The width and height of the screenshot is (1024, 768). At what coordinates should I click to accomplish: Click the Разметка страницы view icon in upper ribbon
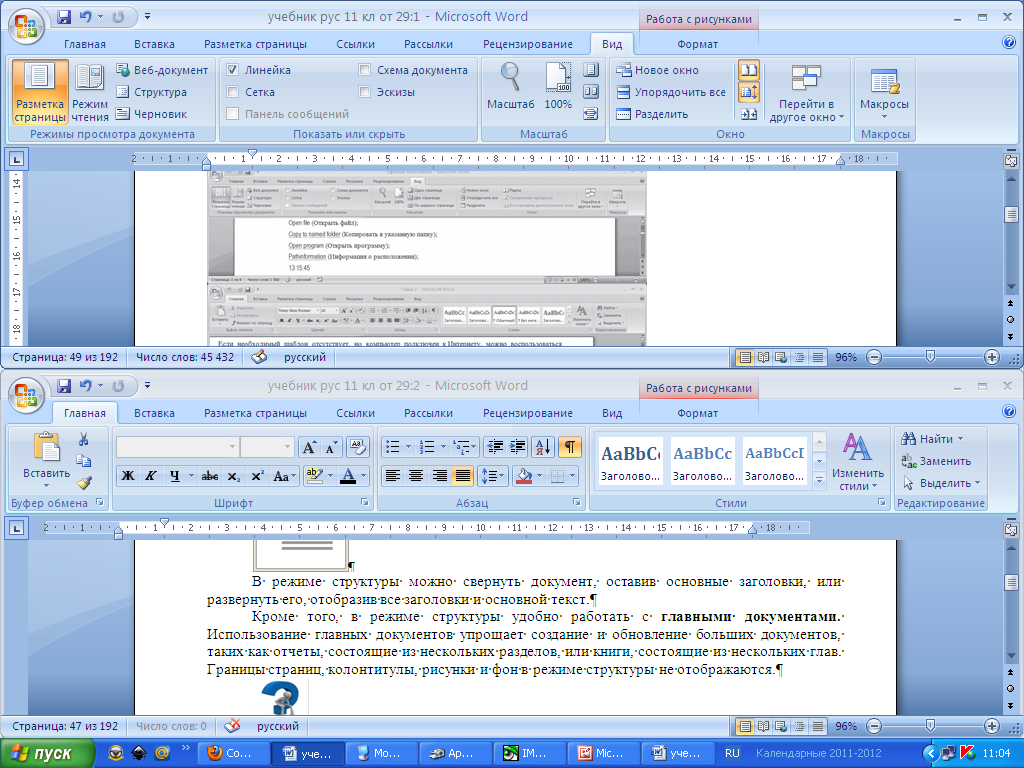coord(40,92)
